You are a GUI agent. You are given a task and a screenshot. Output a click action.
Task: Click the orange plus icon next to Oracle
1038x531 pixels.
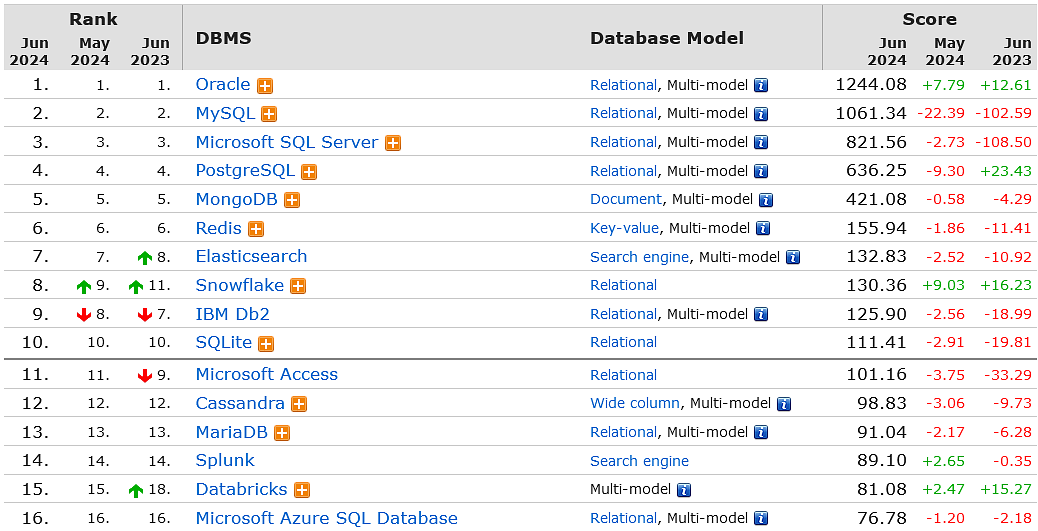(265, 86)
